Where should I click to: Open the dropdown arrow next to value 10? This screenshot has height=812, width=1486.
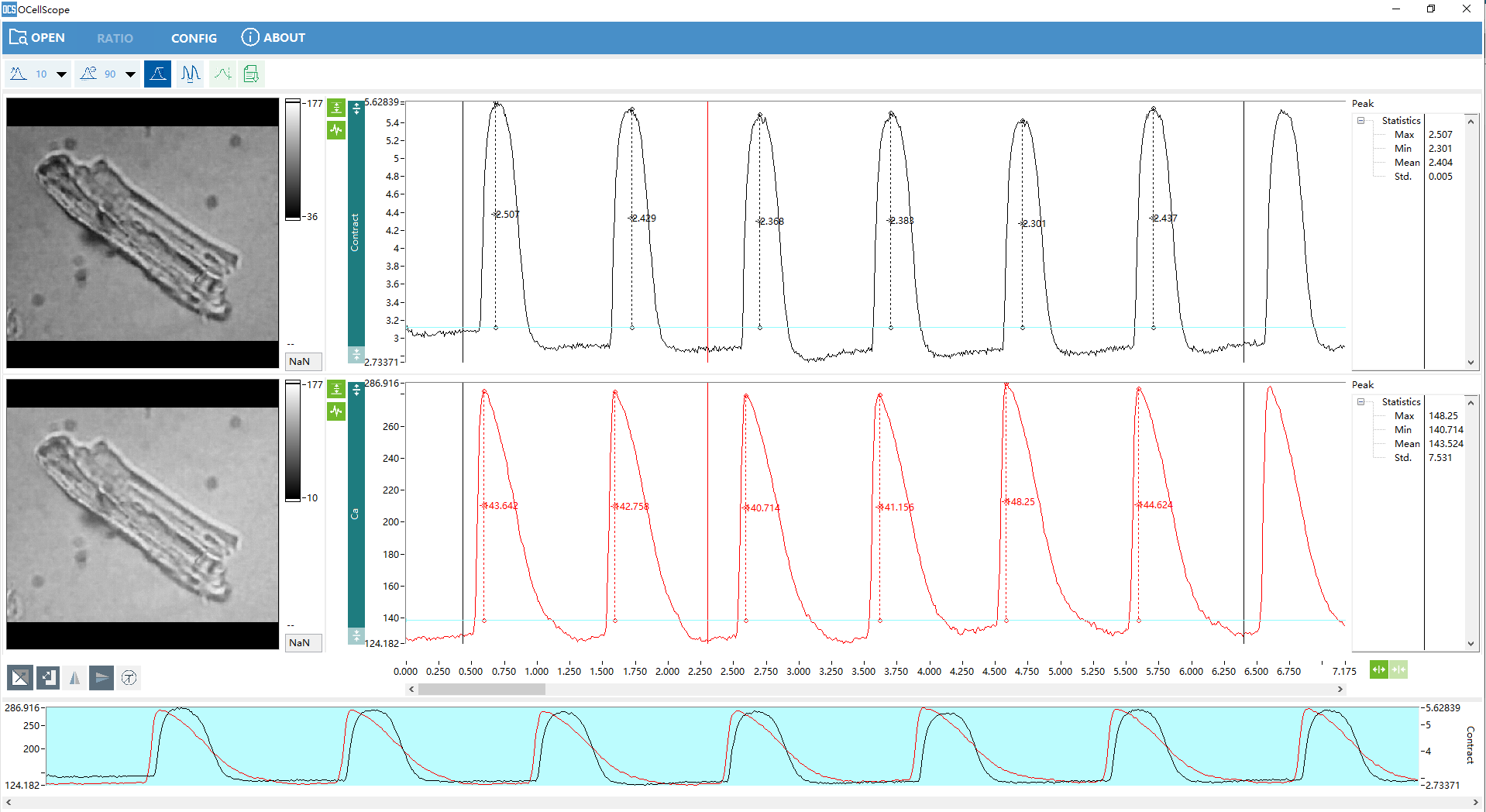(x=61, y=74)
